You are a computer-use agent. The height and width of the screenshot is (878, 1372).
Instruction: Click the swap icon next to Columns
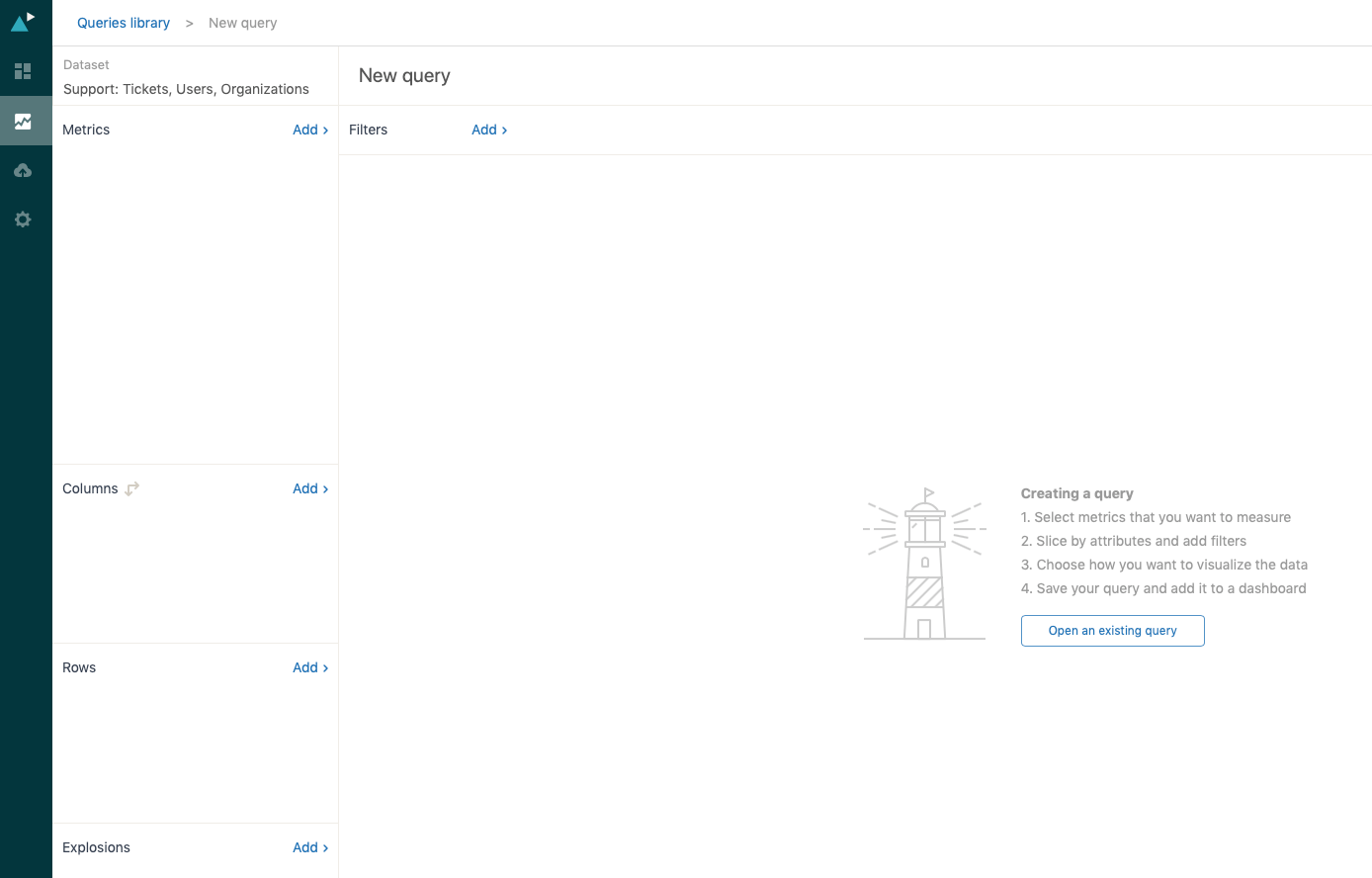coord(132,488)
